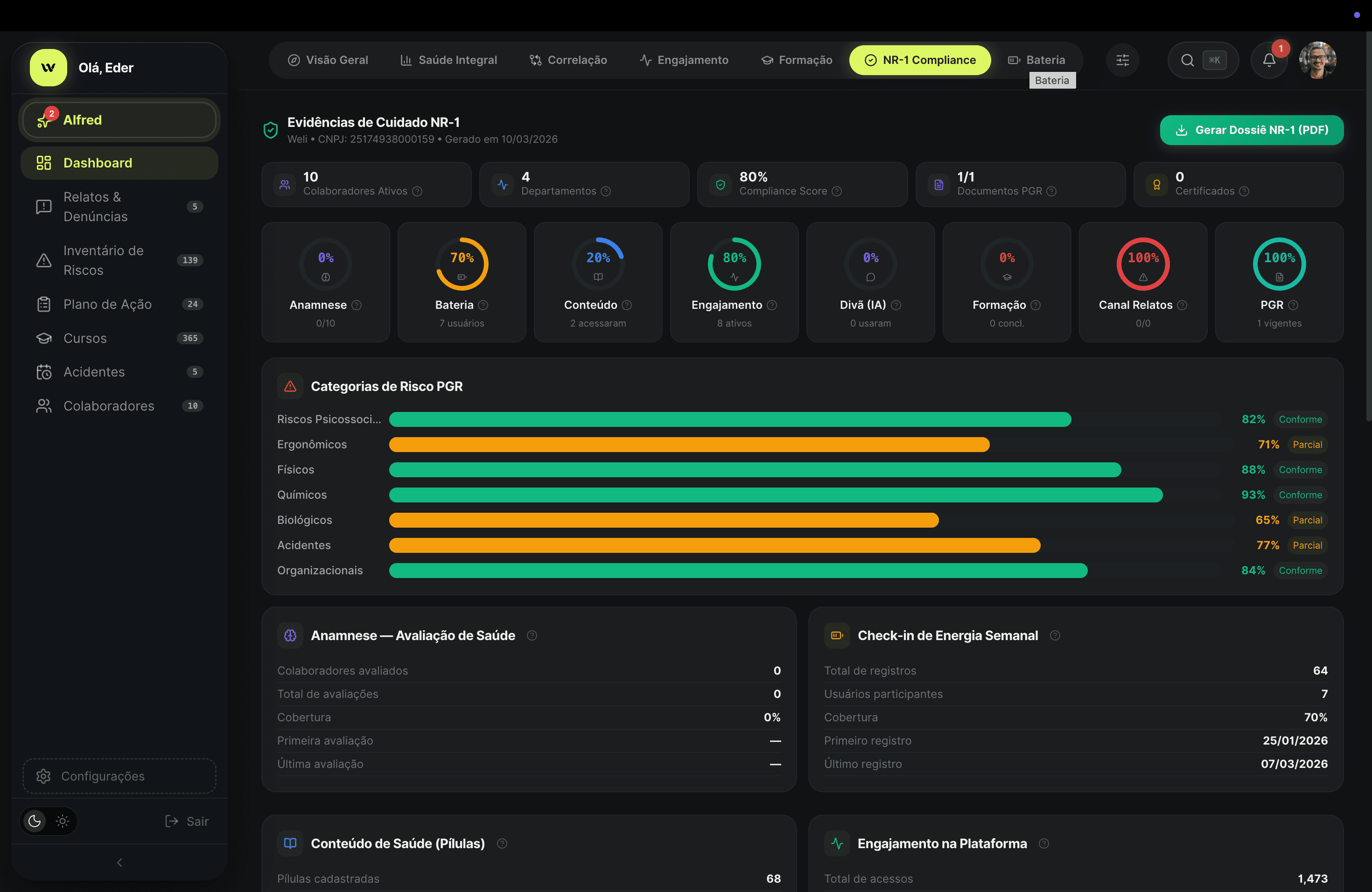Screen dimensions: 1372x892
Task: Click the warning icon of Categorias de Risco
Action: [x=290, y=386]
